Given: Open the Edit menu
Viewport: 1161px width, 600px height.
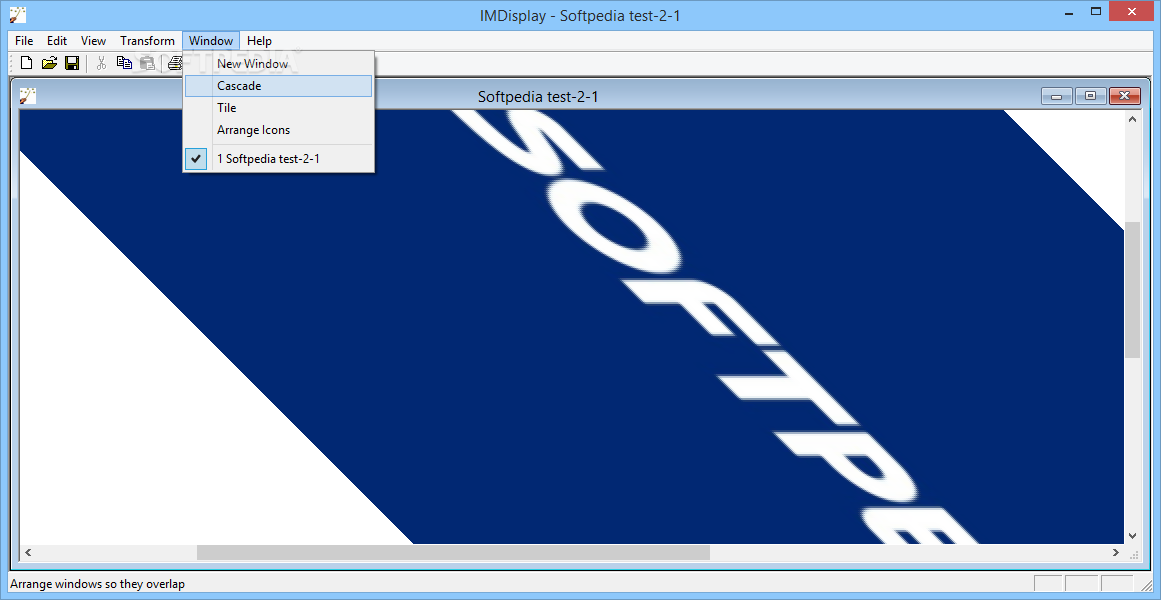Looking at the screenshot, I should 57,41.
